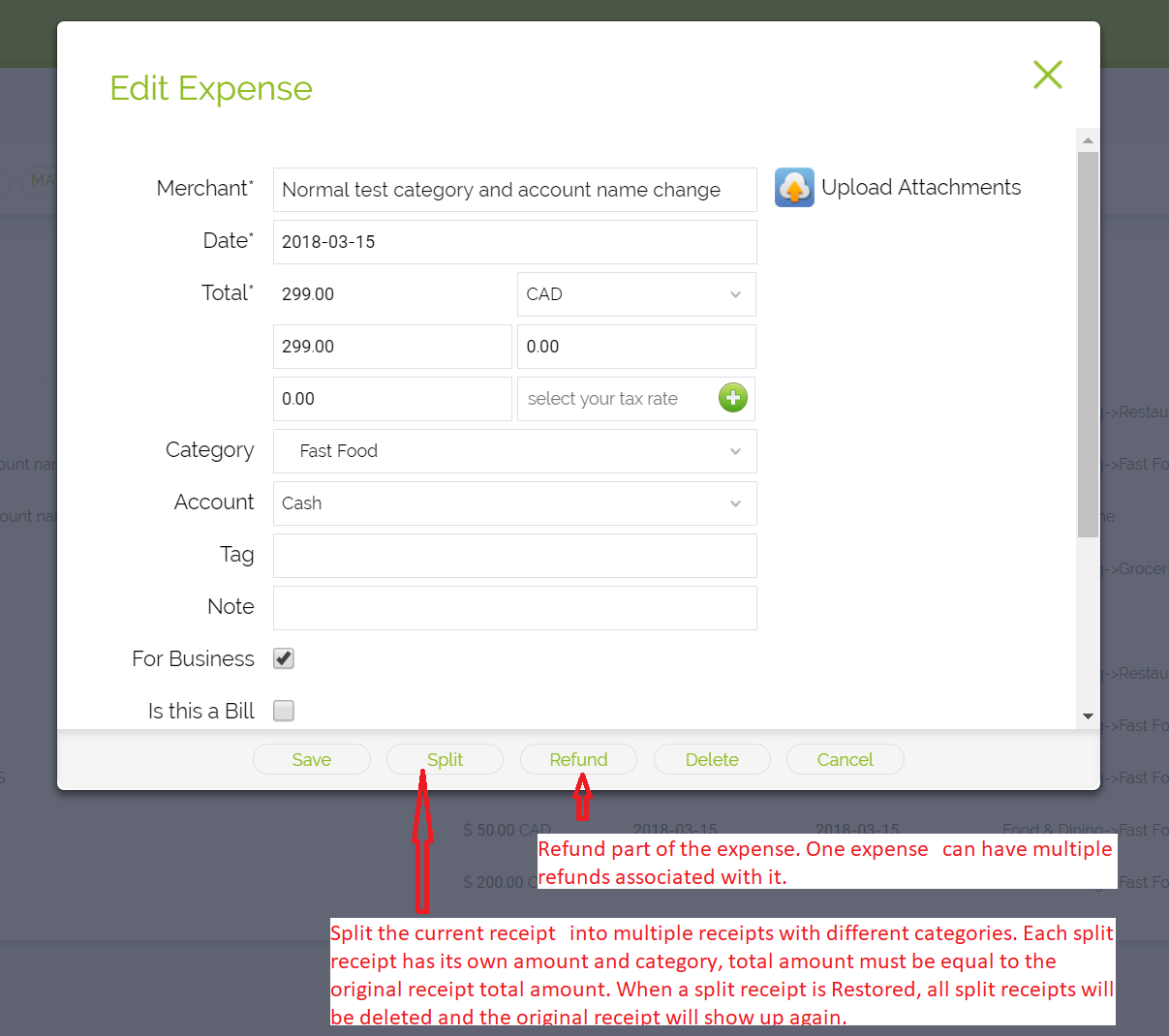
Task: Click the empty Tag input field
Action: tap(514, 556)
